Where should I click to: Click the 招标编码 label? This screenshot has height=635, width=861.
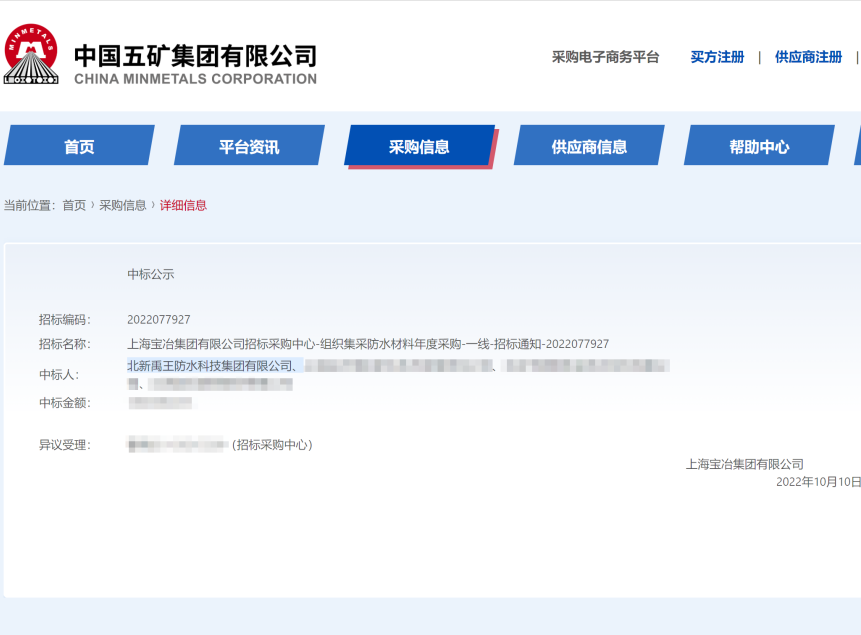(65, 320)
